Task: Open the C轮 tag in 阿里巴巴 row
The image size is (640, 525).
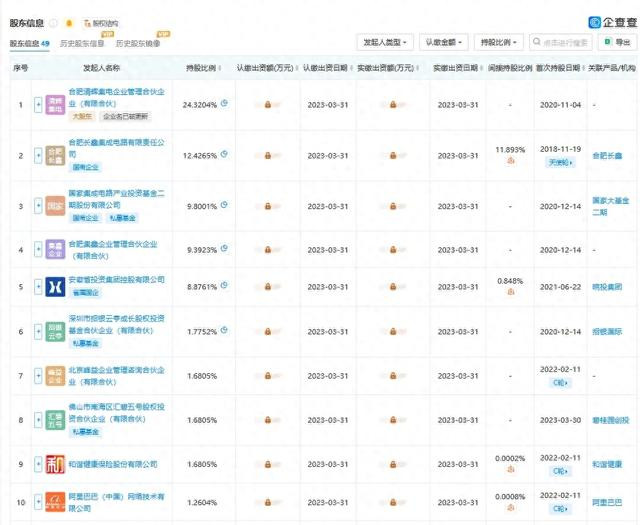Action: tap(560, 509)
